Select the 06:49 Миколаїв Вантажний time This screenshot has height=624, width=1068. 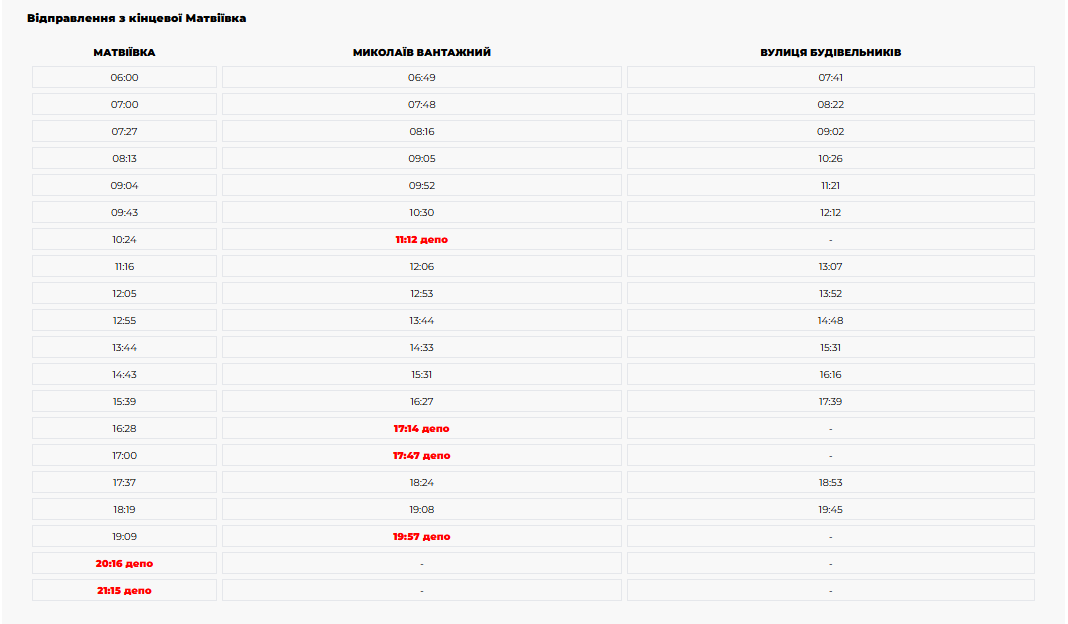[421, 77]
